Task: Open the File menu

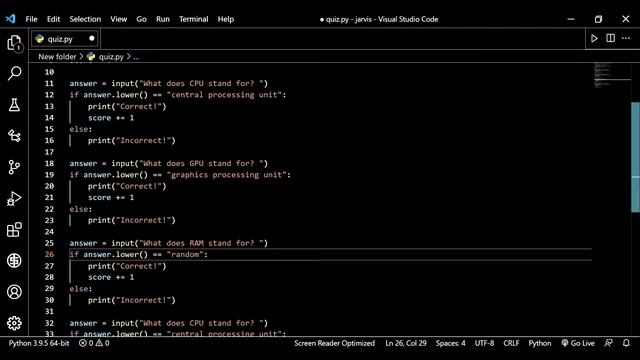Action: 31,19
